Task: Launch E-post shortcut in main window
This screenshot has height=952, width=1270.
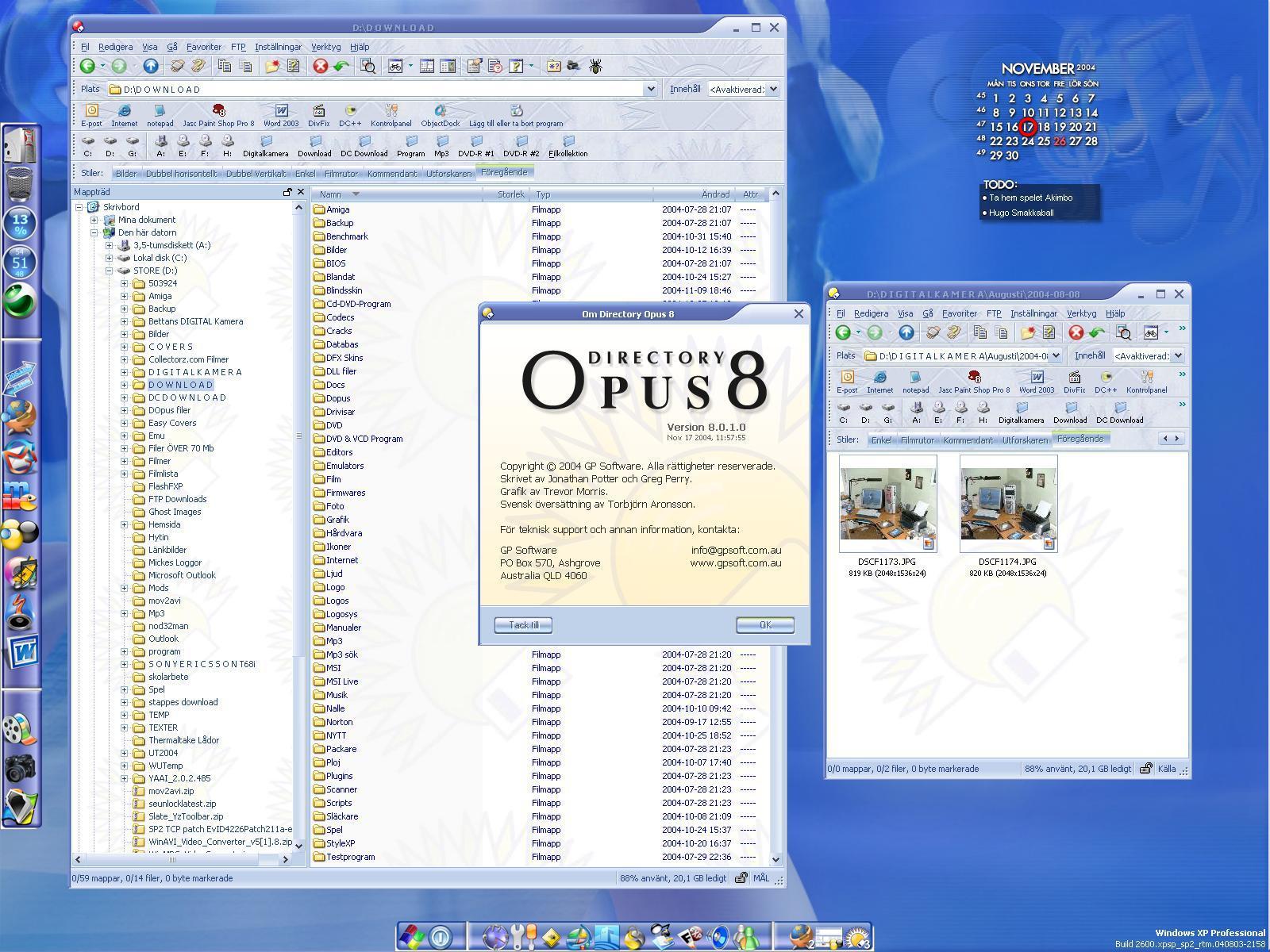Action: [x=91, y=116]
